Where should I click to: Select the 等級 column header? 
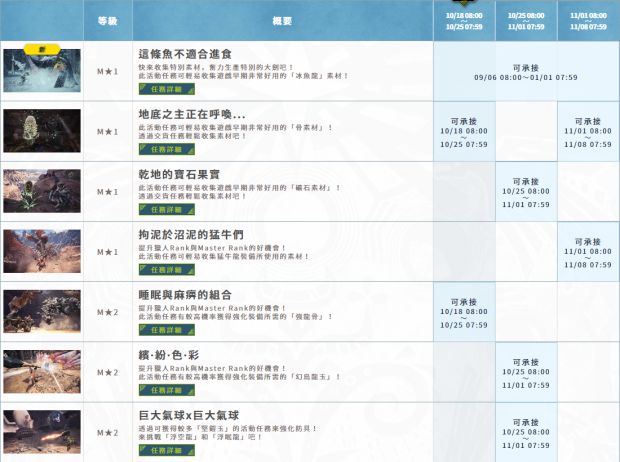pos(108,20)
